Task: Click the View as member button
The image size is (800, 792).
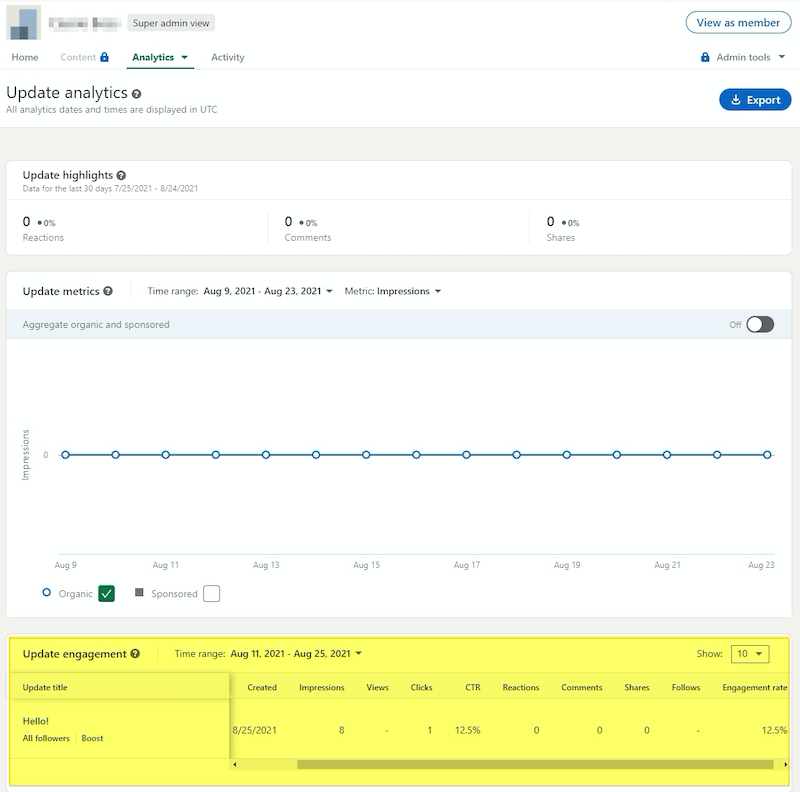Action: pos(738,22)
